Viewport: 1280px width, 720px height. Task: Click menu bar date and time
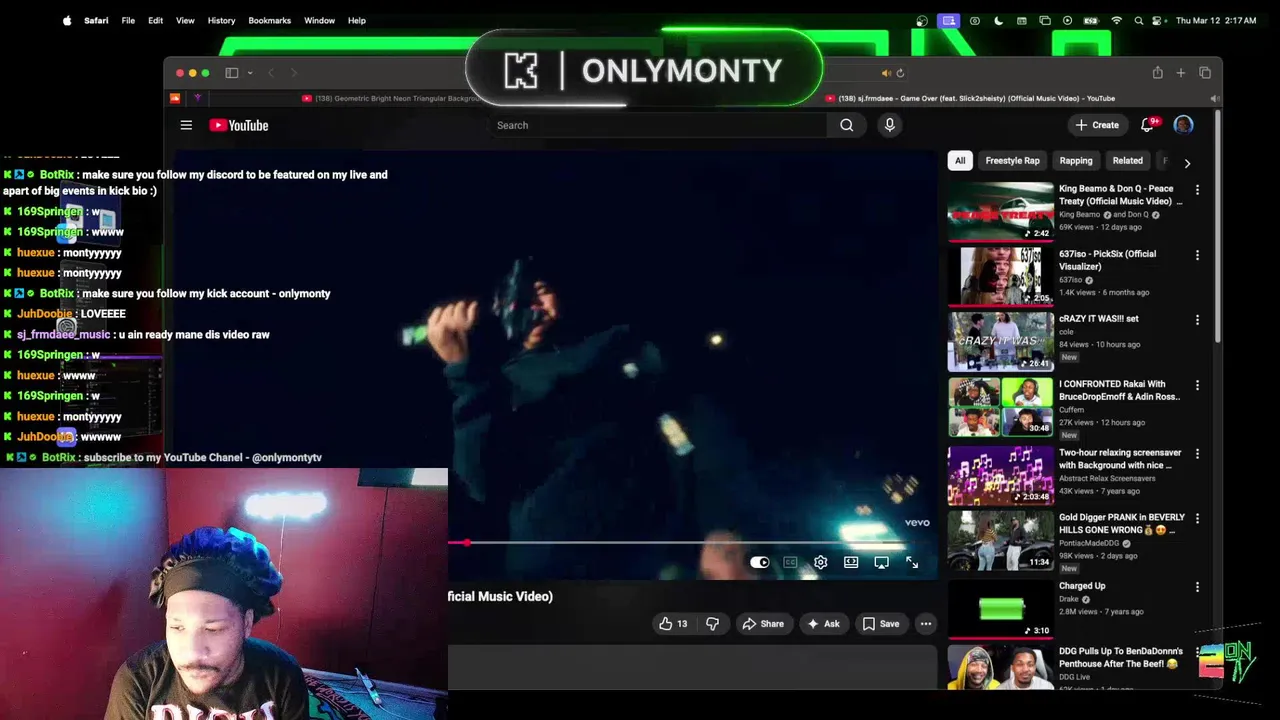pyautogui.click(x=1216, y=20)
